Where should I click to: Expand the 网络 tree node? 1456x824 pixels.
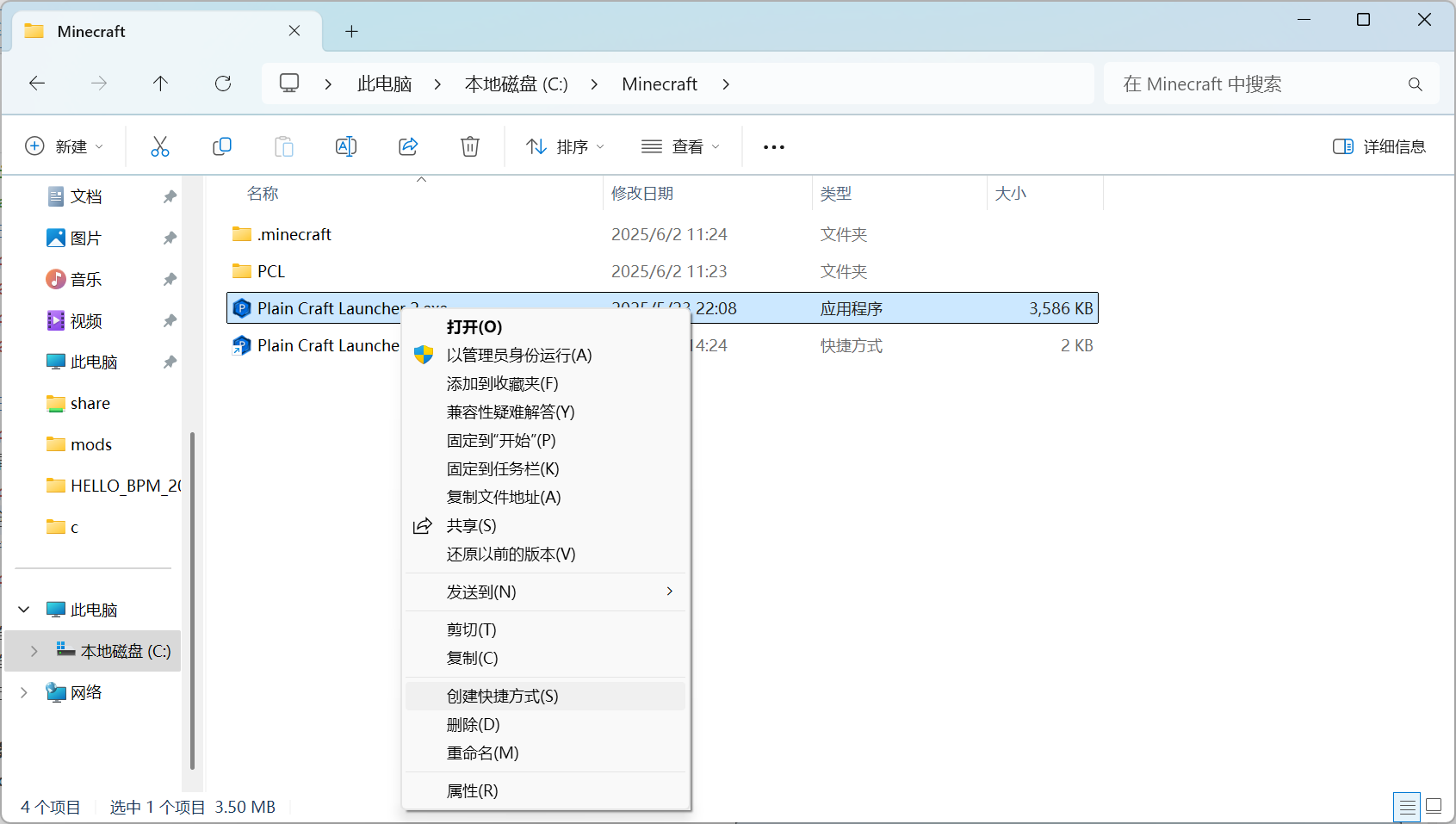24,692
